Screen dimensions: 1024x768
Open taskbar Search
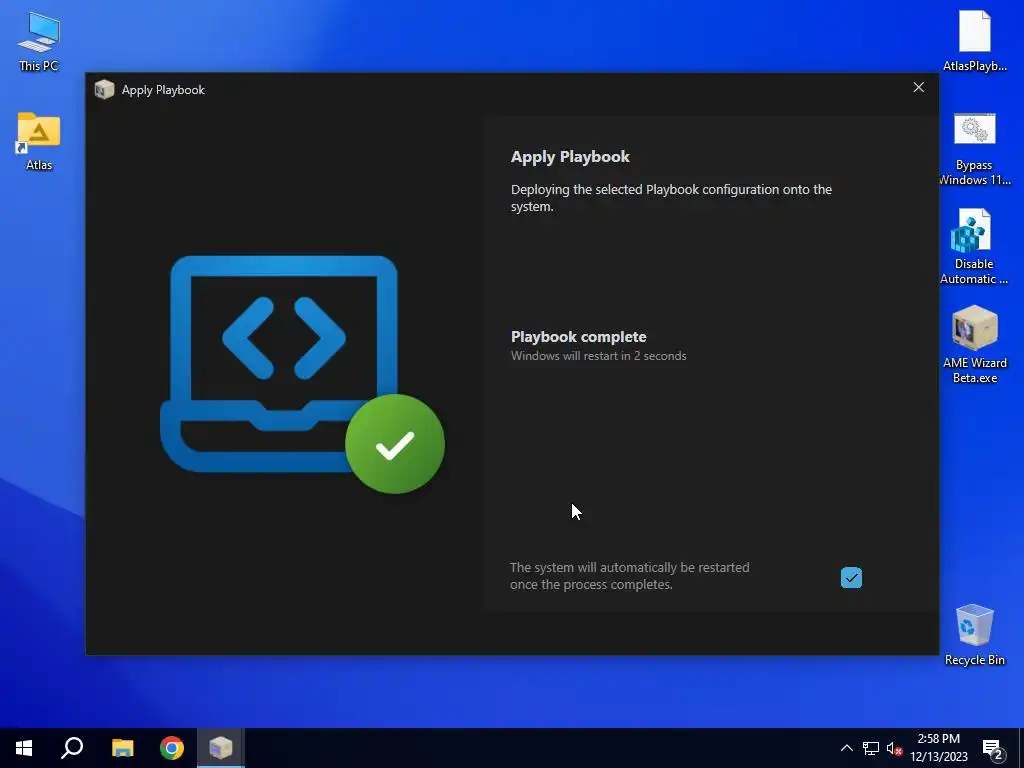pyautogui.click(x=72, y=748)
